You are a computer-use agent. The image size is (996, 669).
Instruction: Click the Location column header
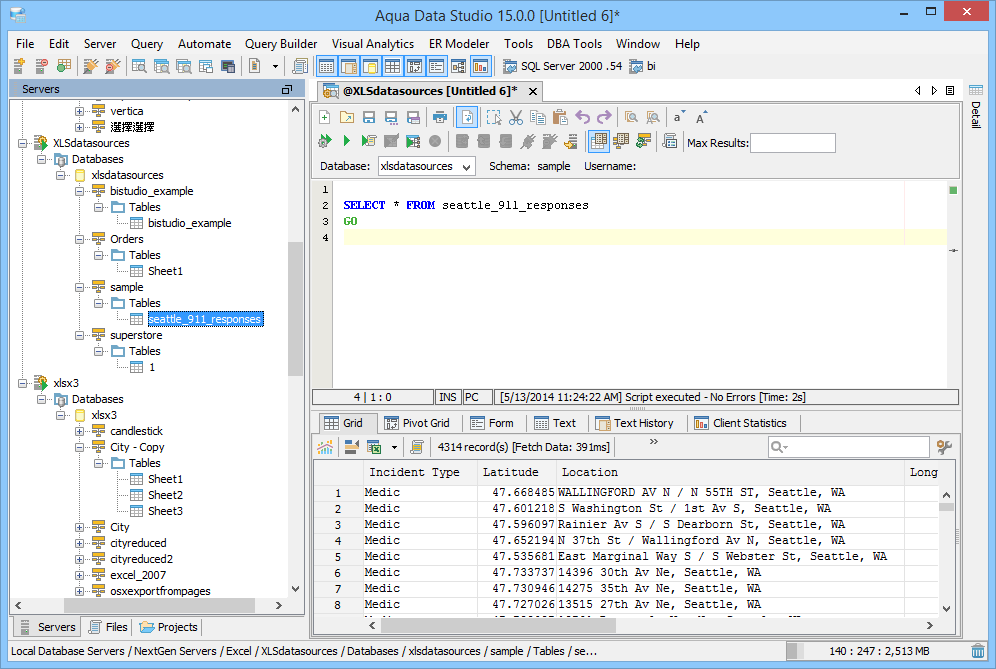coord(730,472)
